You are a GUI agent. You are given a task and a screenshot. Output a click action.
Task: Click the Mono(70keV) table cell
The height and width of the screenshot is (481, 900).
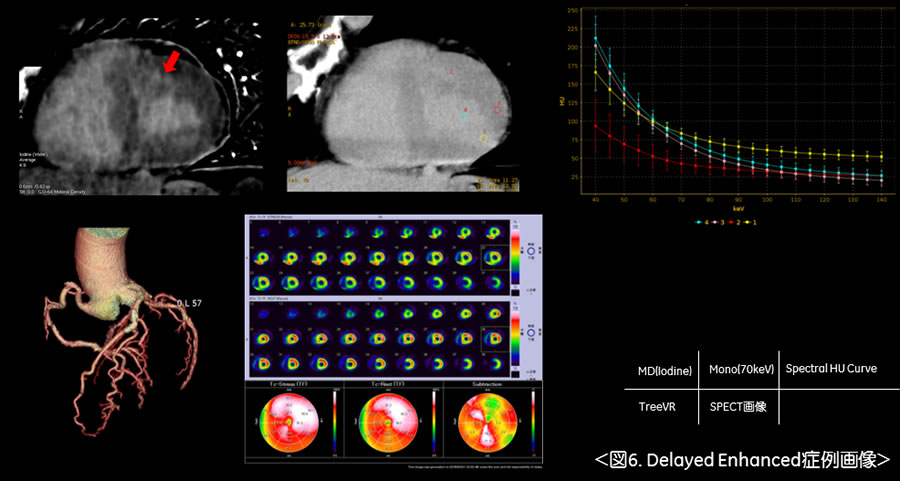(x=740, y=369)
